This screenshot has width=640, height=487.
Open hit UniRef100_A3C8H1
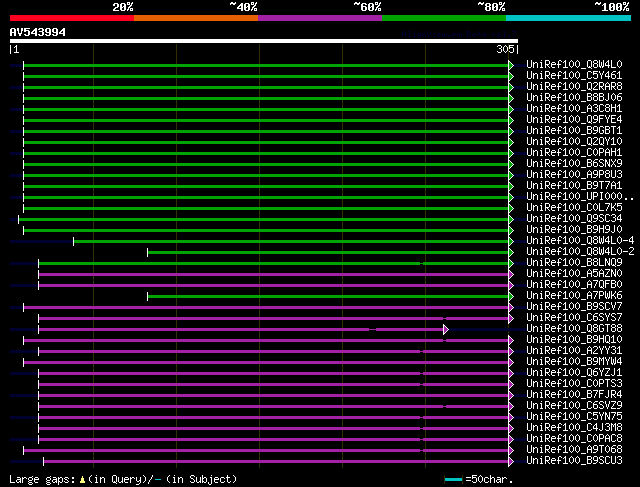(x=574, y=109)
